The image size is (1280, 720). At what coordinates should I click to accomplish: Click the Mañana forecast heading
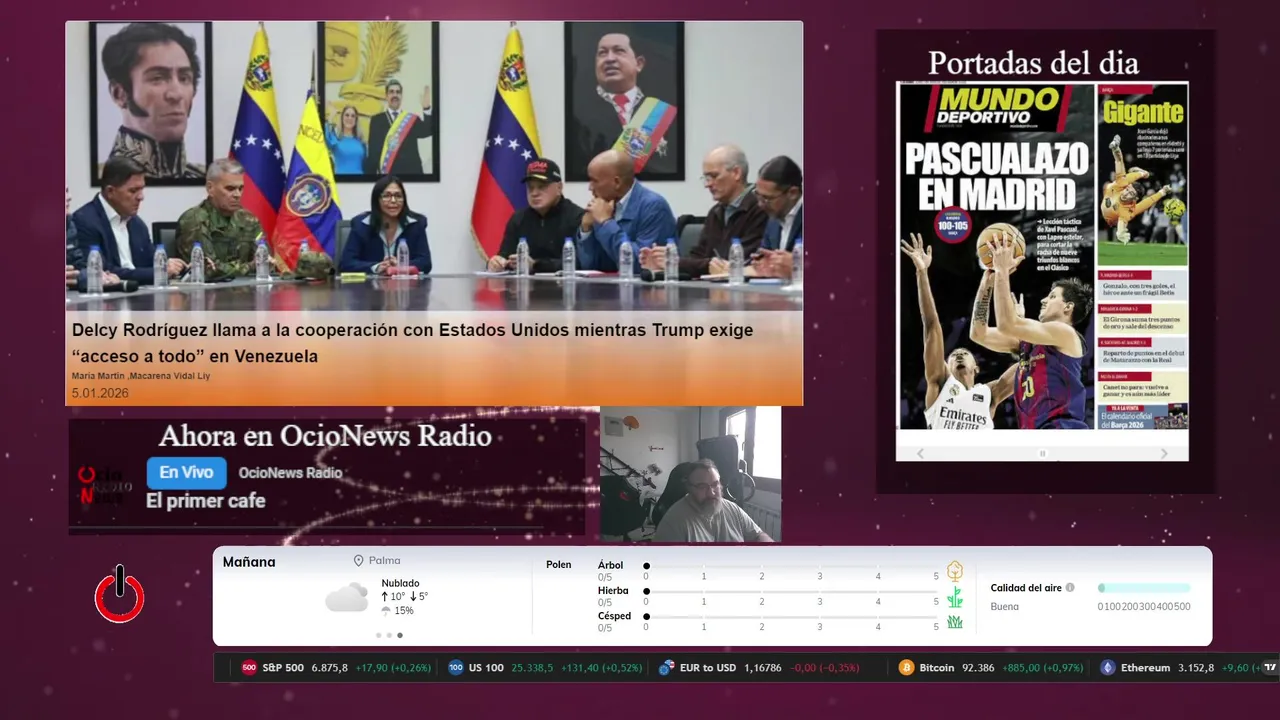249,562
